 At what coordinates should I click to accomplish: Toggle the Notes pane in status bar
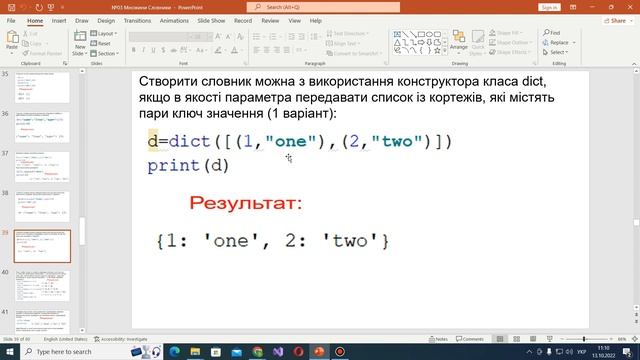438,339
